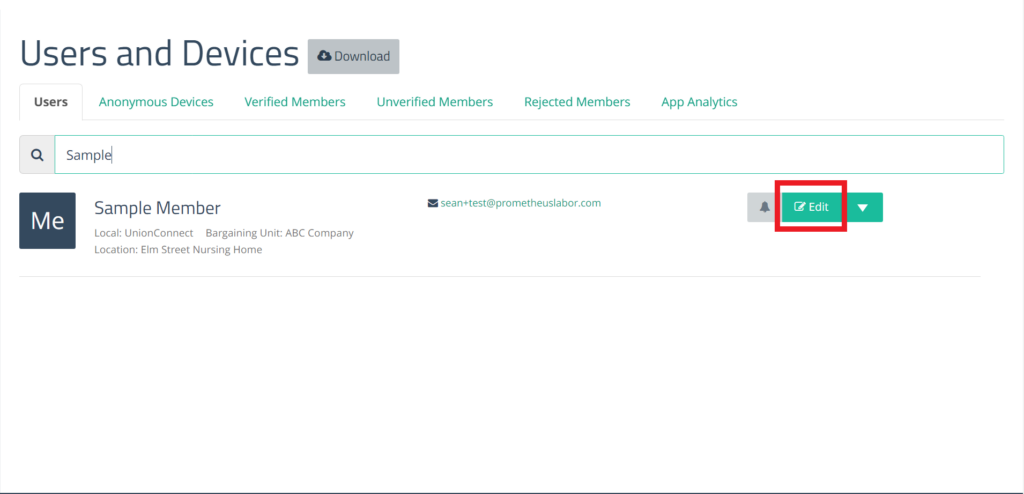Screen dimensions: 1024x494
Task: Click the bell notification icon for Sample Member
Action: tap(764, 207)
